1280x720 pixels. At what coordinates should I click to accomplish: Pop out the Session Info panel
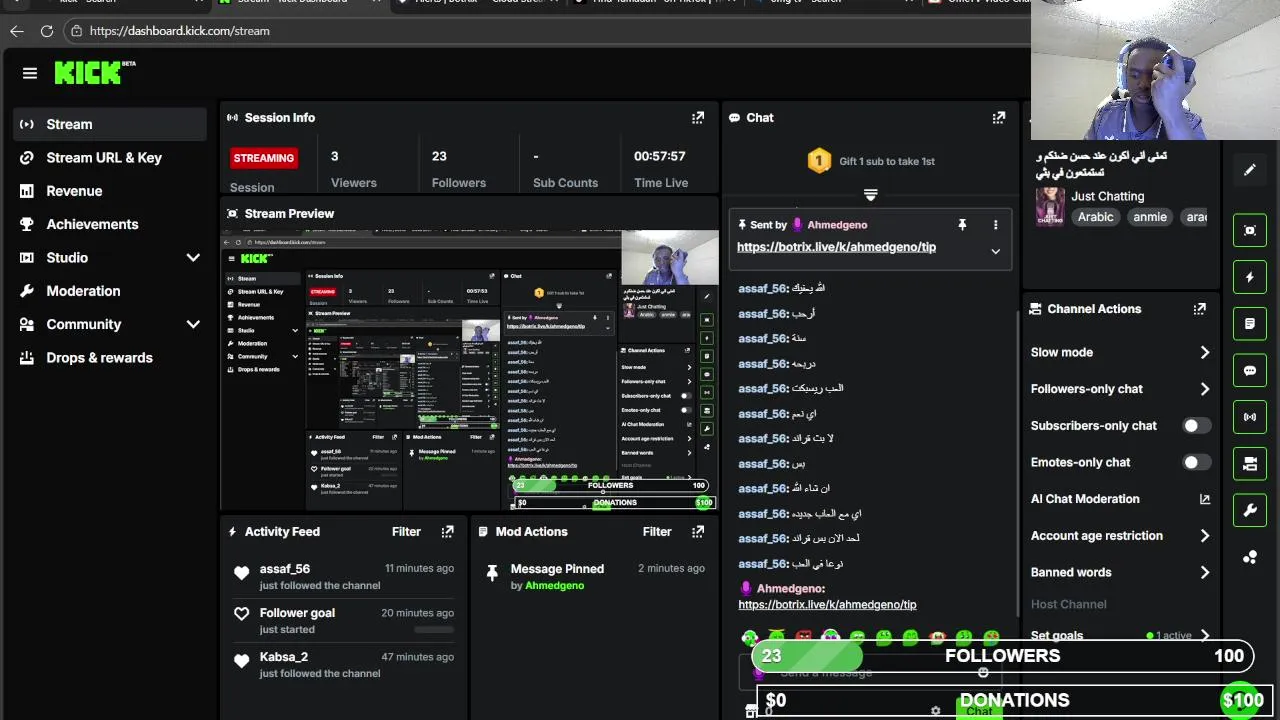(x=698, y=118)
